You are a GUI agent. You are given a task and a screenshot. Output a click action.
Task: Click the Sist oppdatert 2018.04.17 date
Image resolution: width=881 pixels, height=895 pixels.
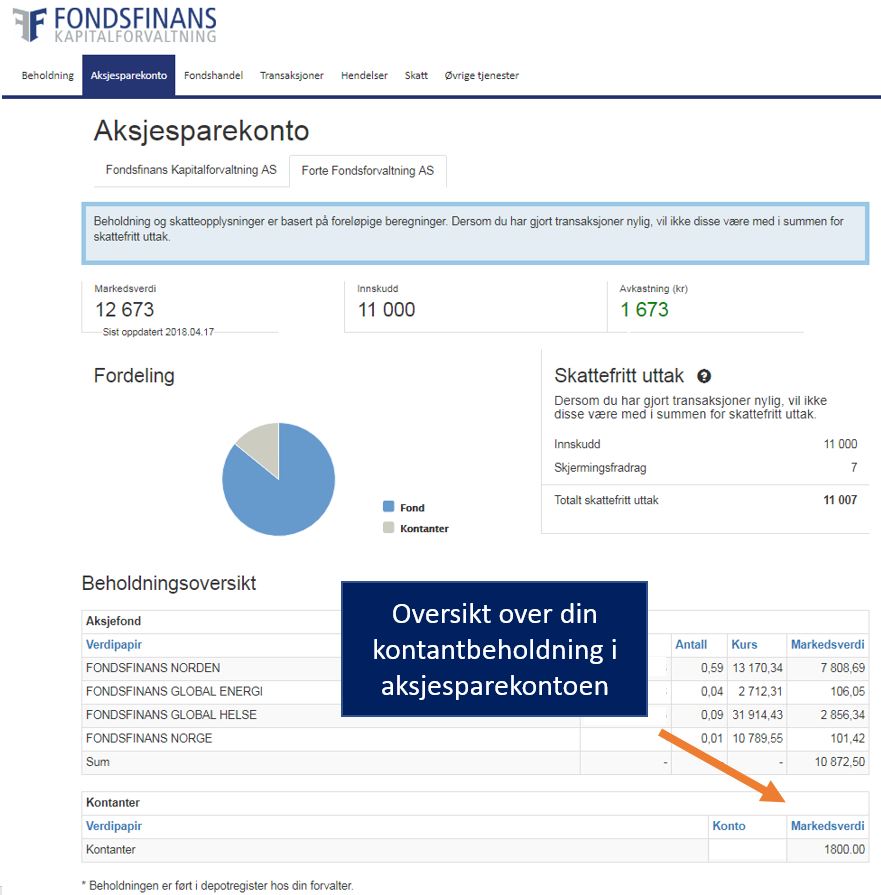[158, 332]
